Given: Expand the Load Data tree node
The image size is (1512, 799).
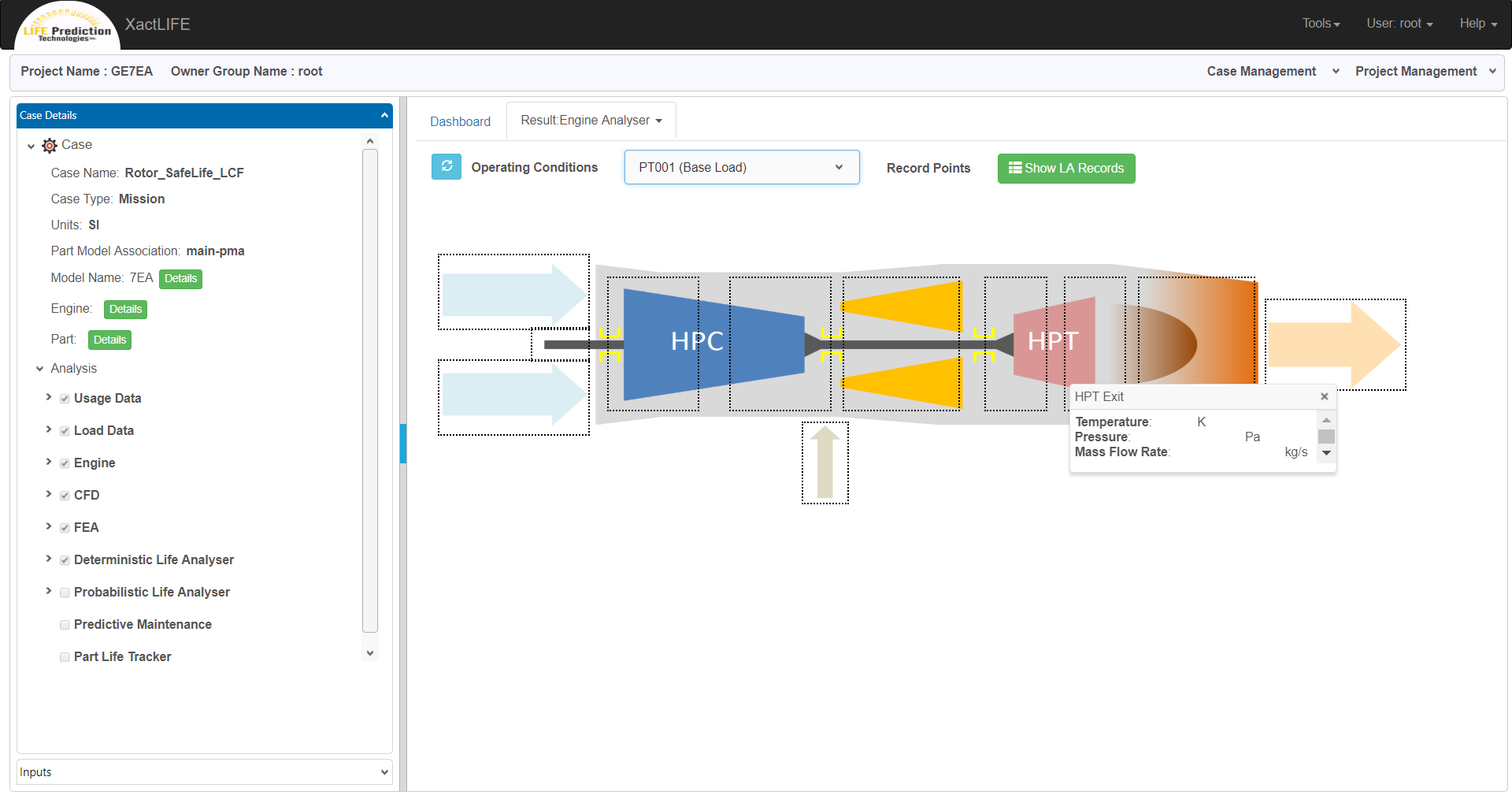Looking at the screenshot, I should point(49,429).
